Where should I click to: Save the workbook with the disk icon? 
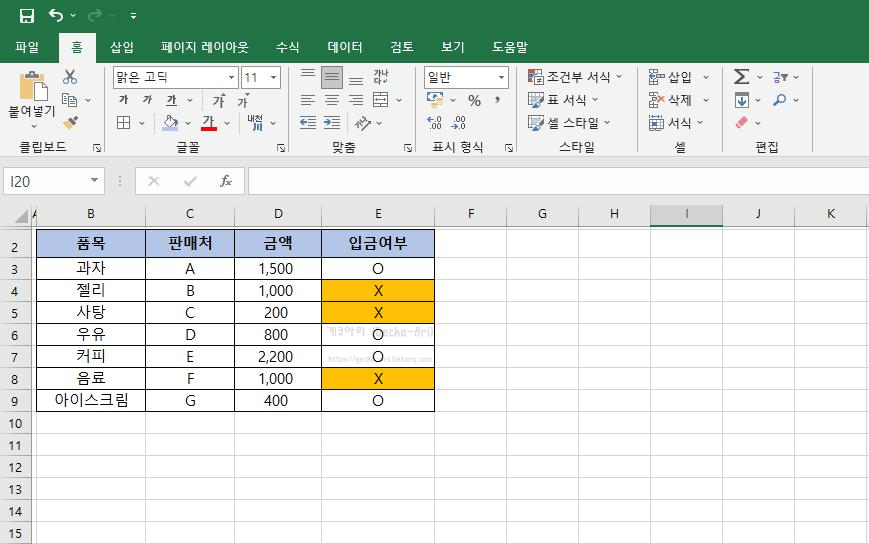coord(27,16)
